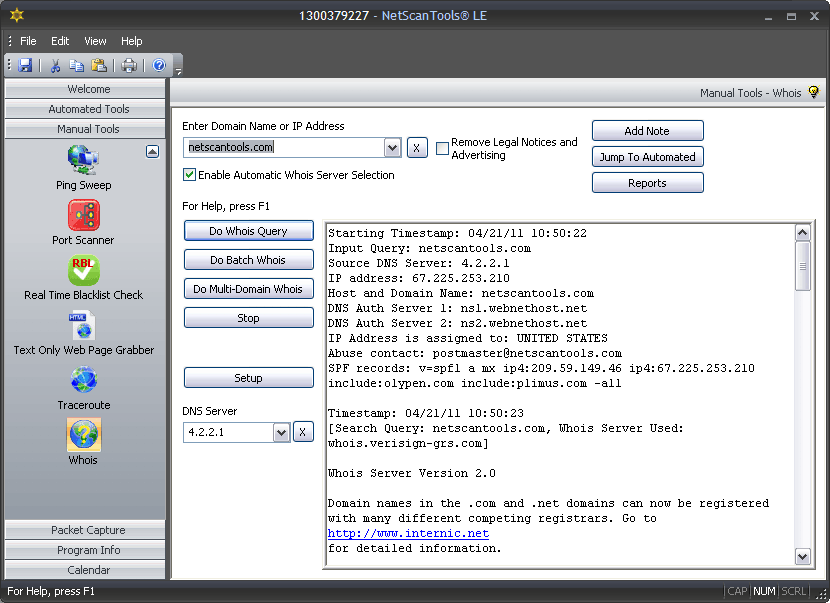Open the Reports button
Viewport: 830px width, 603px height.
(x=647, y=183)
